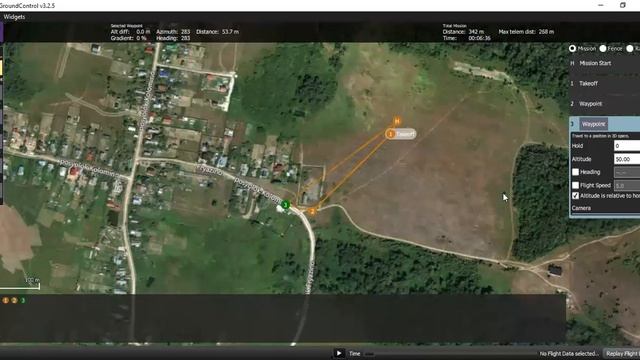640x360 pixels.
Task: Click the Alt diff 0.0 m readout
Action: (130, 32)
